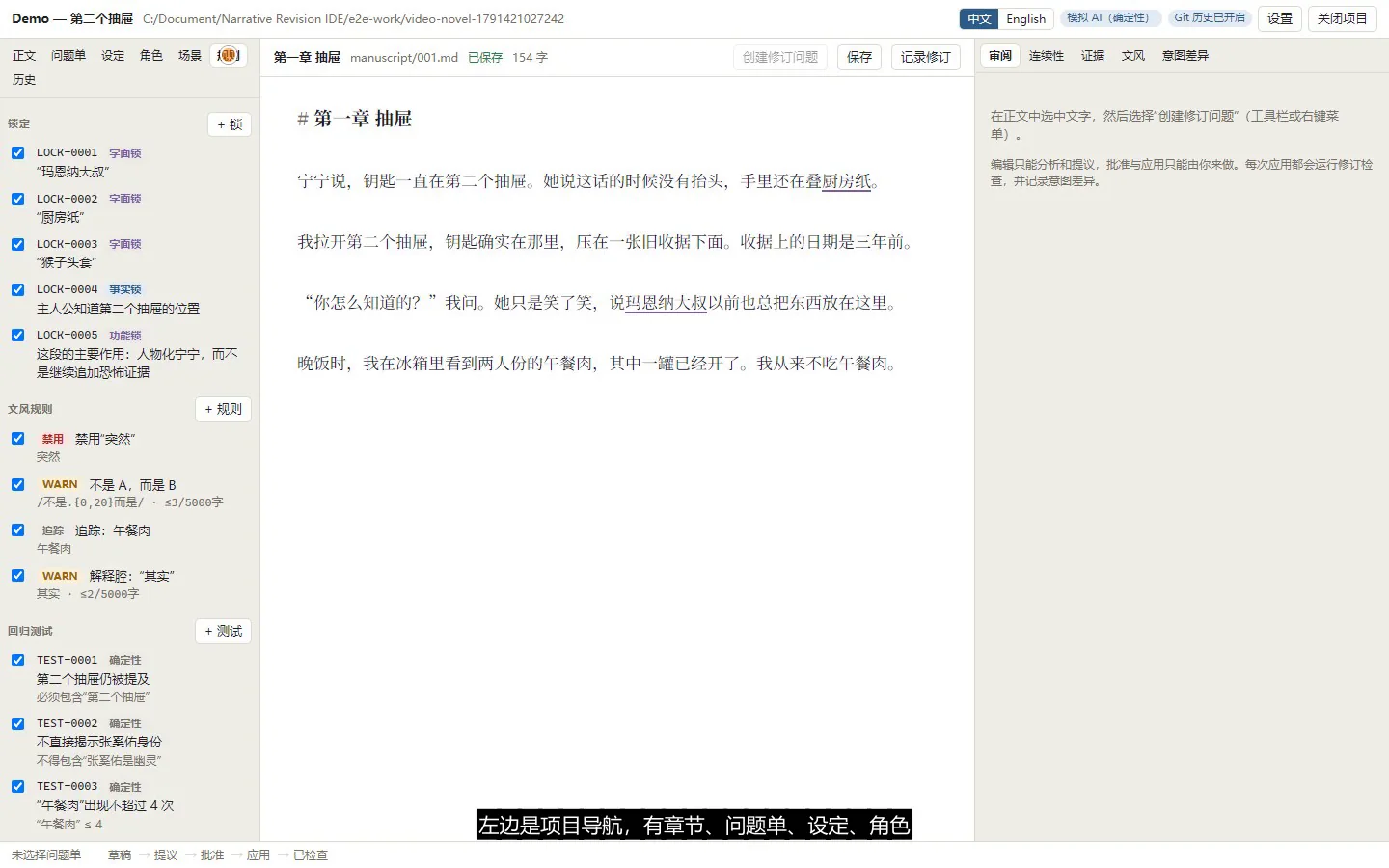1389x868 pixels.
Task: Open the 意图差异 tab
Action: (x=1185, y=56)
